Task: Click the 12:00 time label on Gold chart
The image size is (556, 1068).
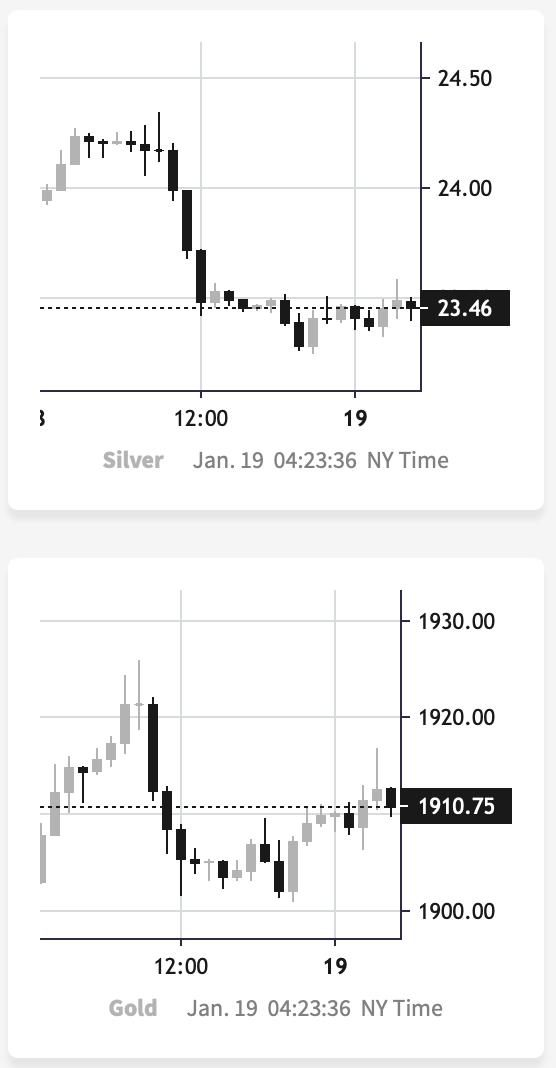Action: point(181,966)
